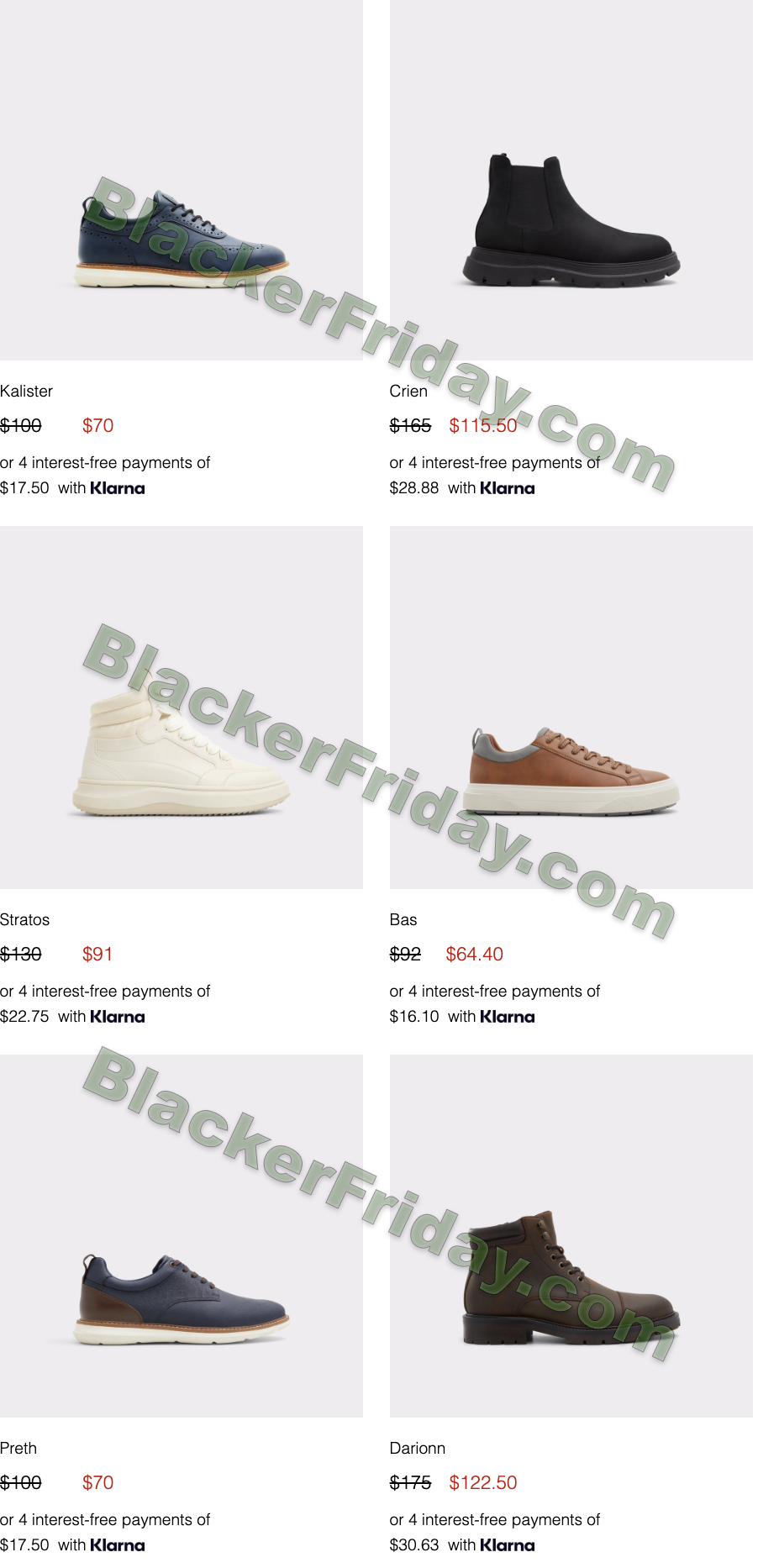Viewport: 758px width, 1568px height.
Task: Click the $115.50 sale price for Crien
Action: pyautogui.click(x=483, y=426)
